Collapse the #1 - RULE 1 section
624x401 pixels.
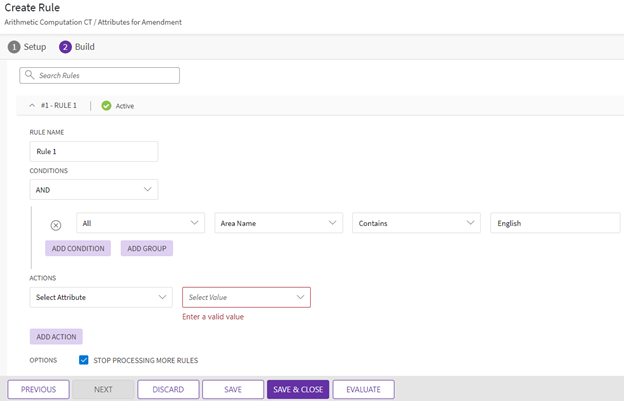point(32,105)
